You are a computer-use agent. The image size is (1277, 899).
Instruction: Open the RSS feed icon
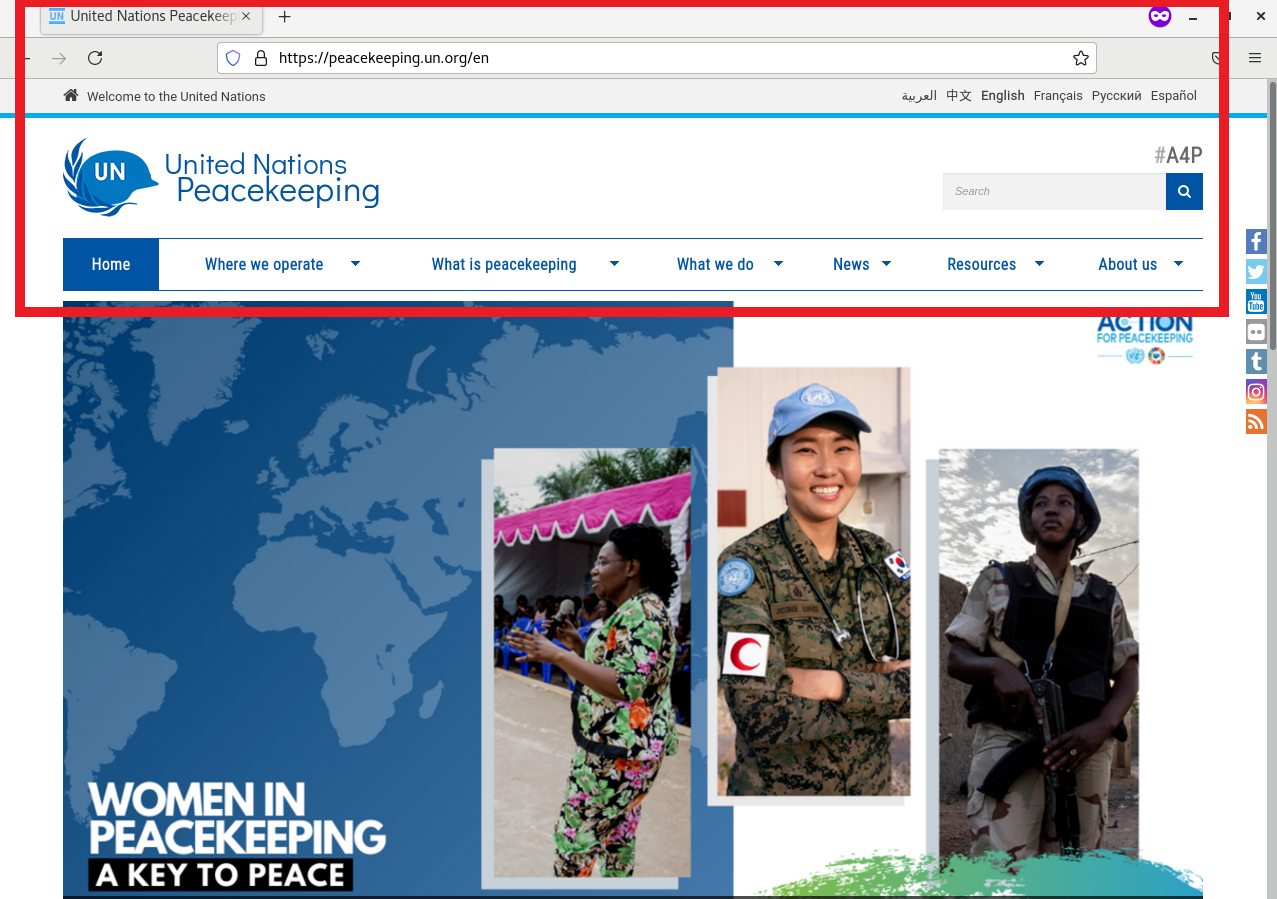(1256, 422)
